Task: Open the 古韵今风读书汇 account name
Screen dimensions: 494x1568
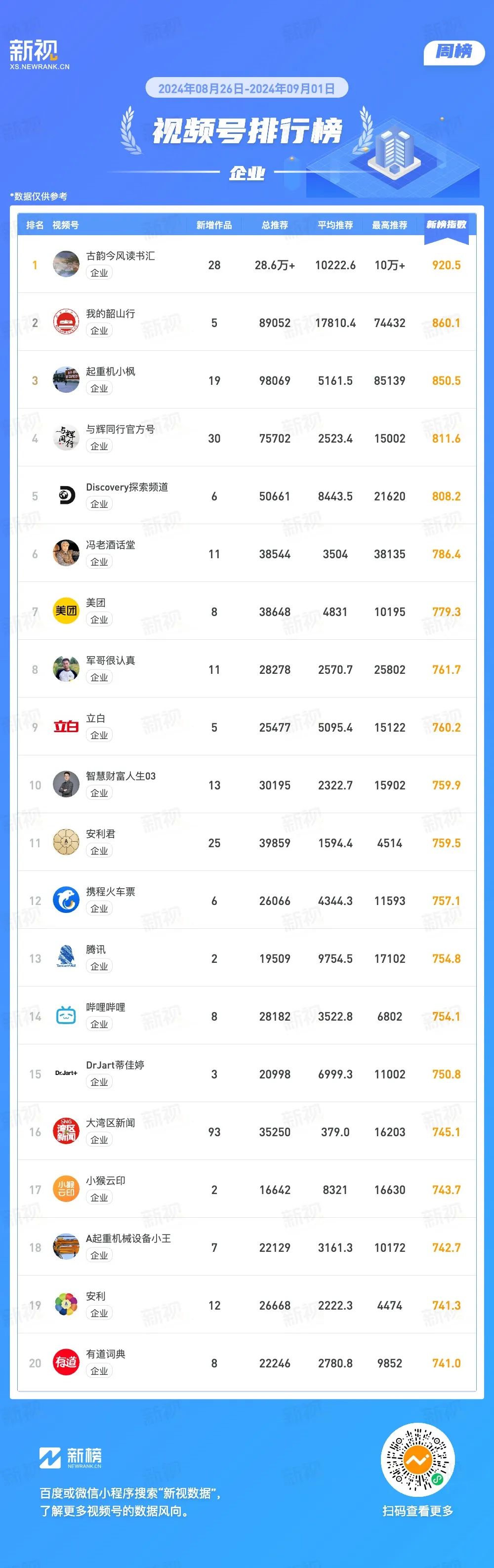Action: 121,256
